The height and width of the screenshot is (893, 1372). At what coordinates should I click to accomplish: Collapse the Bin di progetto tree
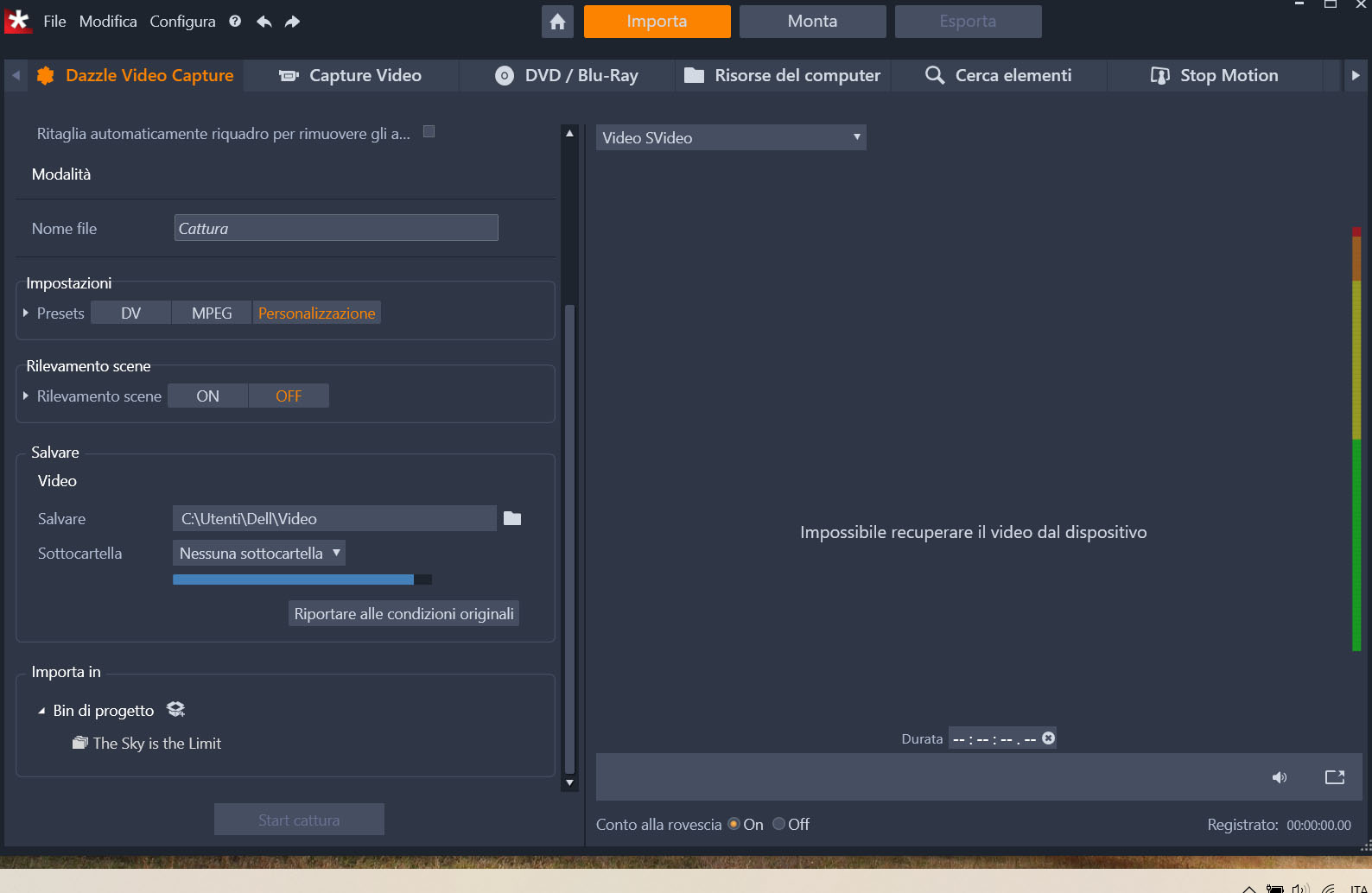[x=41, y=711]
